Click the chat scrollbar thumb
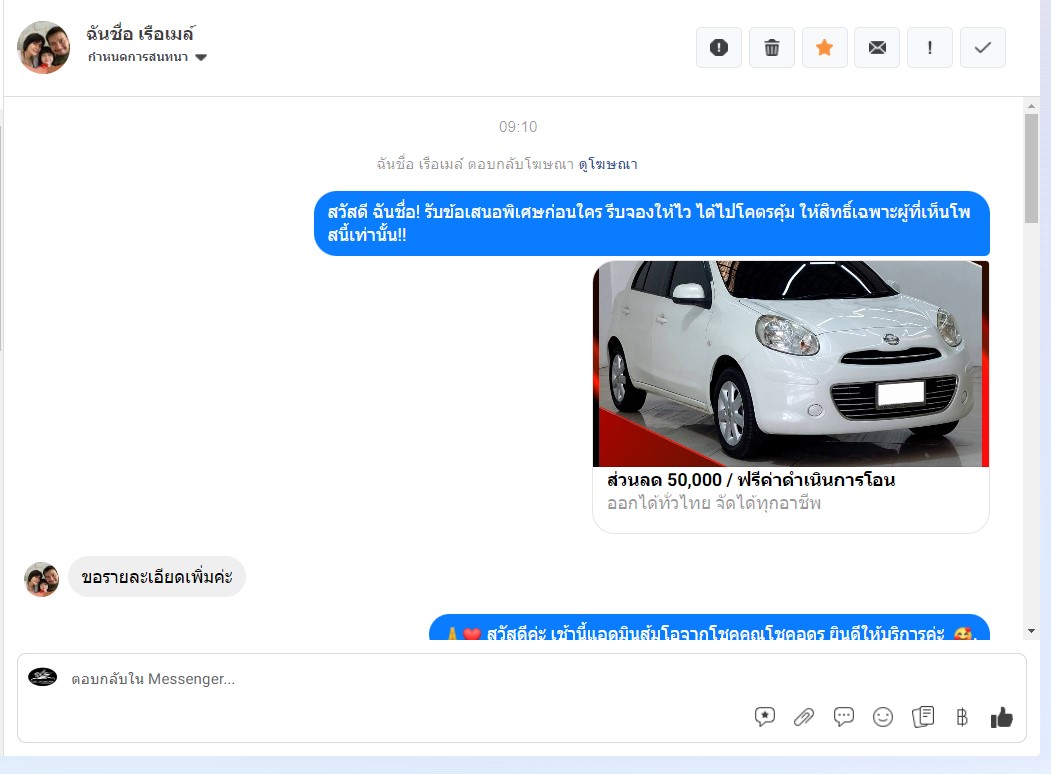 [x=1031, y=168]
